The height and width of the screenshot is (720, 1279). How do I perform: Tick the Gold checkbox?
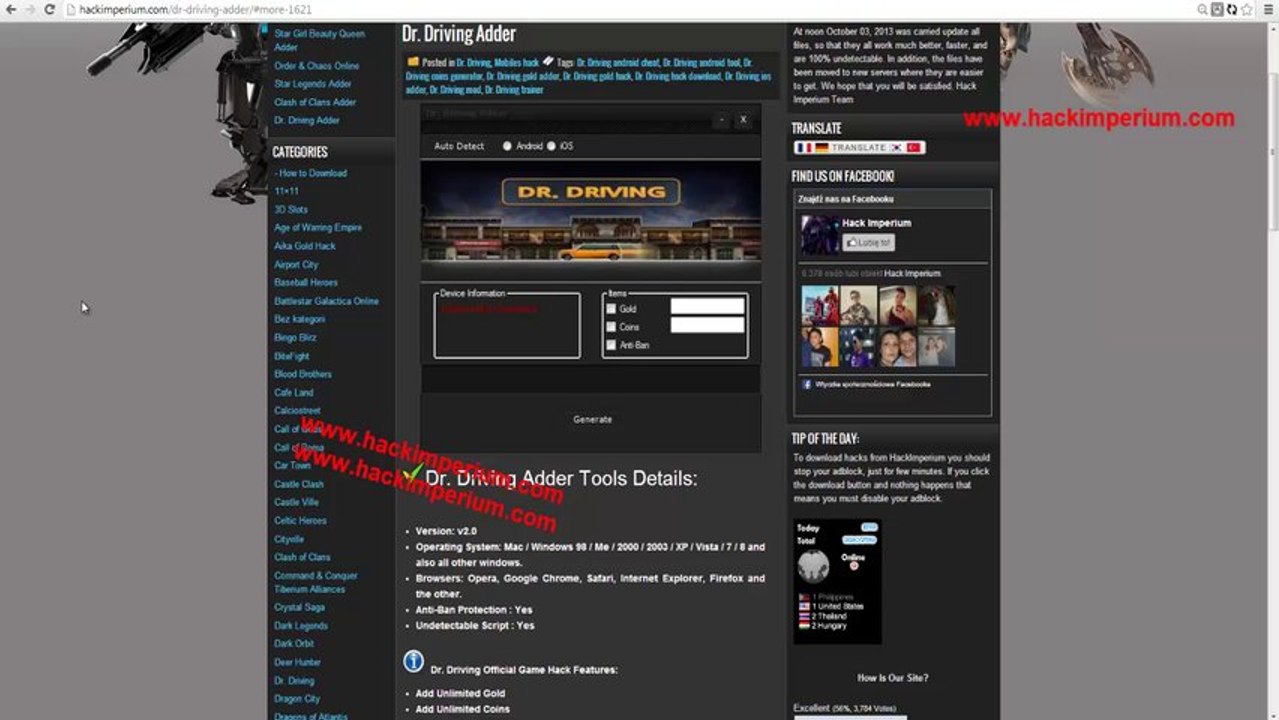[611, 309]
